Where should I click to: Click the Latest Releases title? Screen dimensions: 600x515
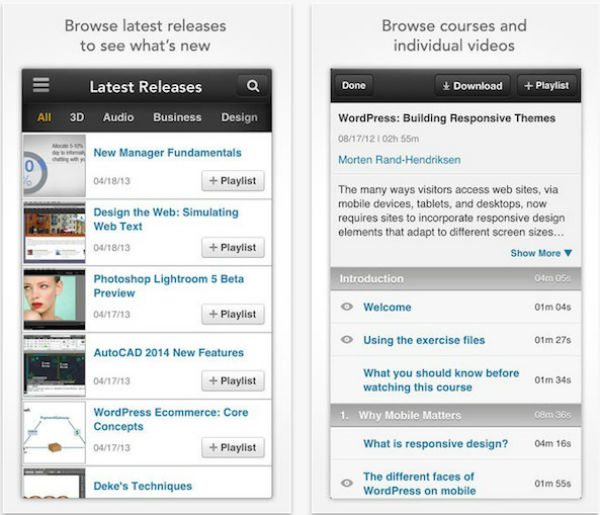click(146, 87)
